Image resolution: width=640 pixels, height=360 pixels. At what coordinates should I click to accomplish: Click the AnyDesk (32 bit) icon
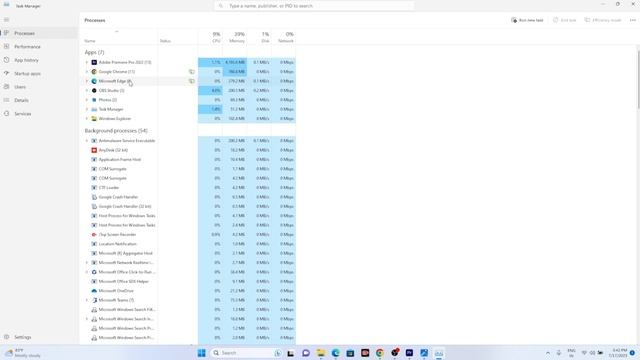tap(94, 150)
